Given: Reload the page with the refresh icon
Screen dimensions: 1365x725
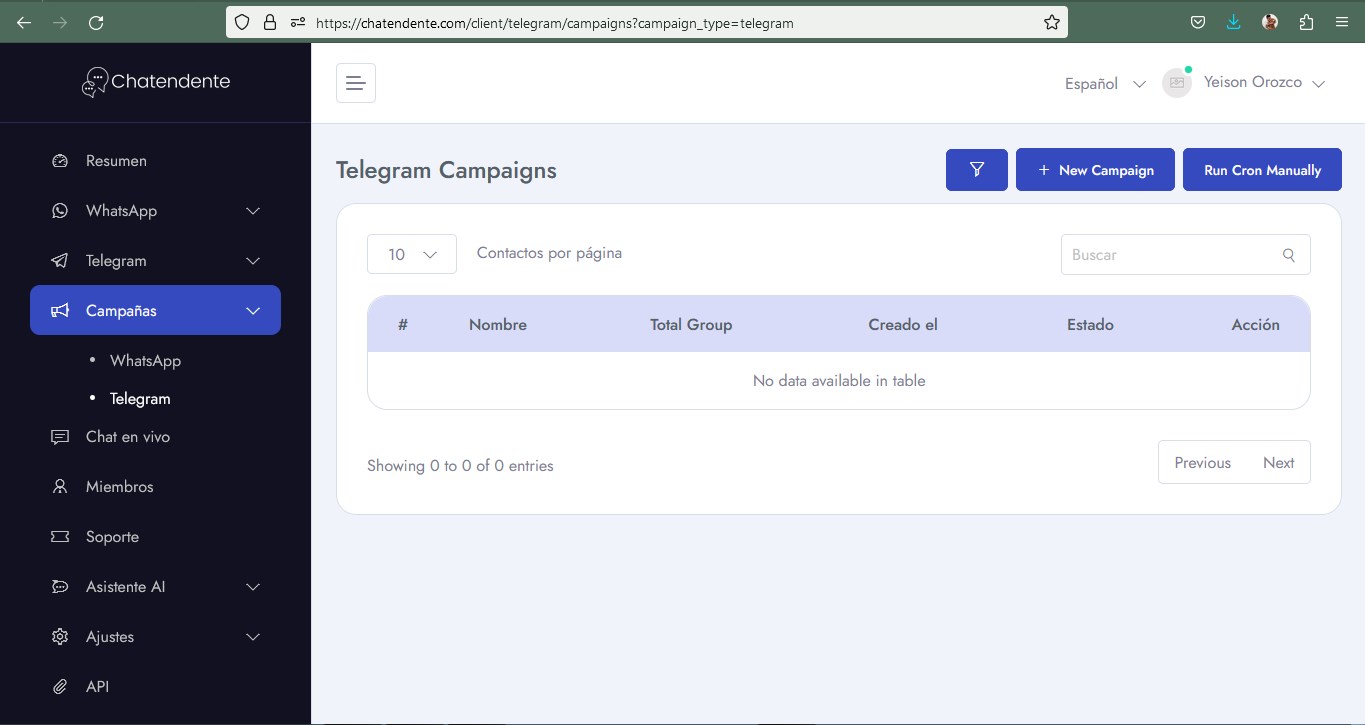Looking at the screenshot, I should coord(96,22).
